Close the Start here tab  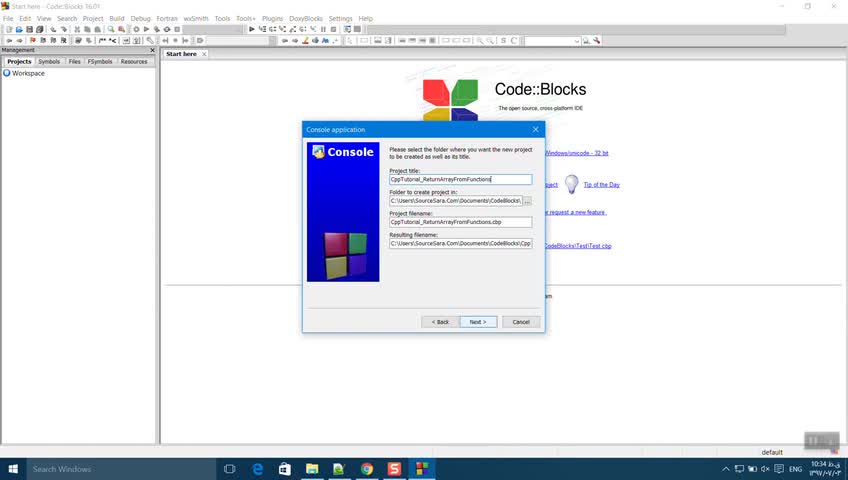[x=204, y=54]
